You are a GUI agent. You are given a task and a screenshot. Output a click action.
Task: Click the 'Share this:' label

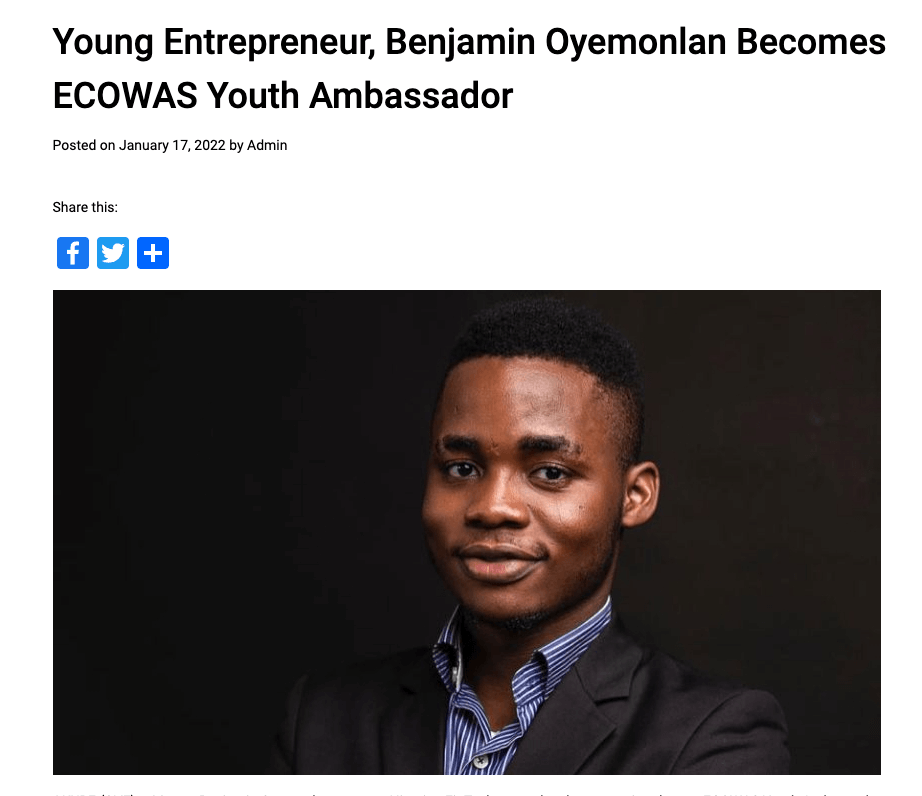[x=85, y=207]
